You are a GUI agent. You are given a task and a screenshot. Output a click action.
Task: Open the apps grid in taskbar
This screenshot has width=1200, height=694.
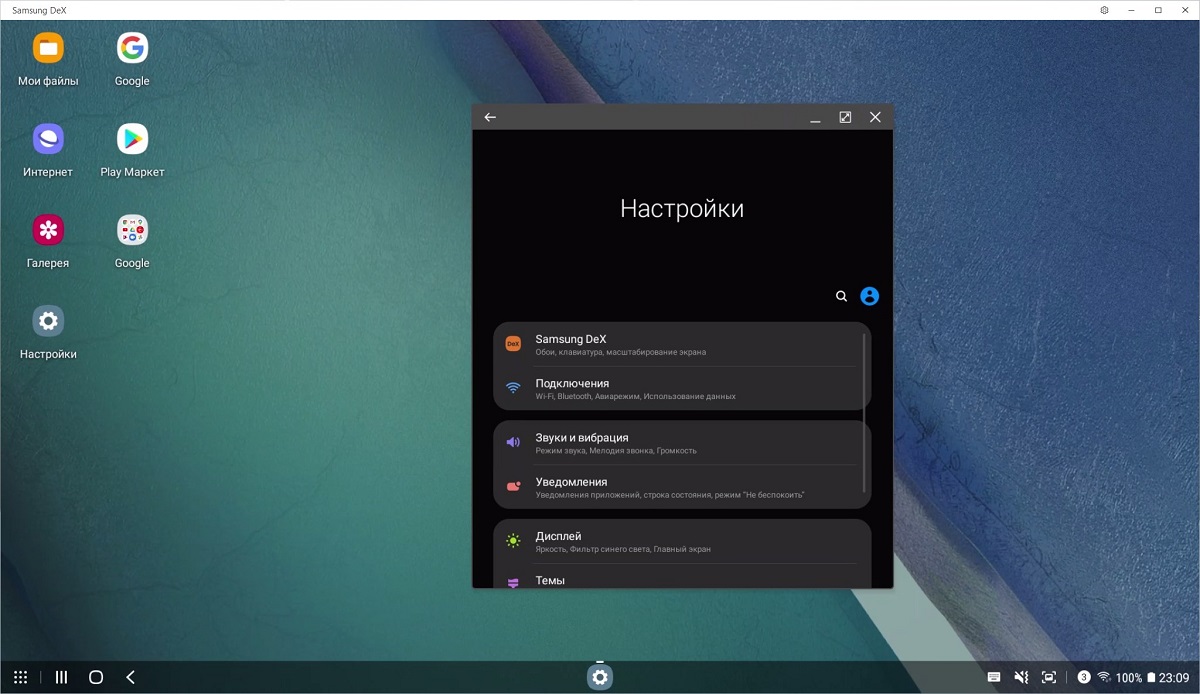point(21,677)
